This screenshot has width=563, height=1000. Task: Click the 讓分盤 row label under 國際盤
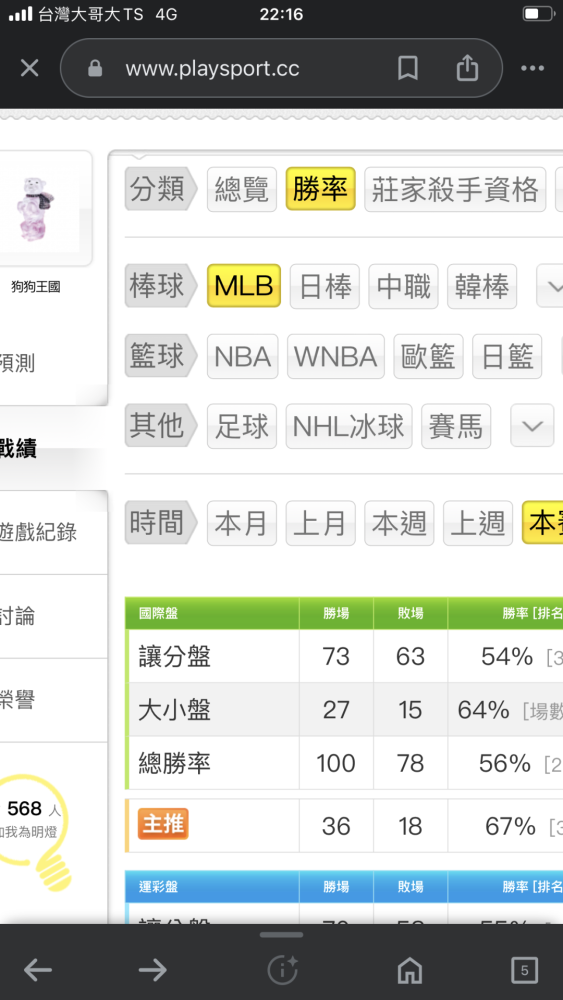click(x=175, y=656)
